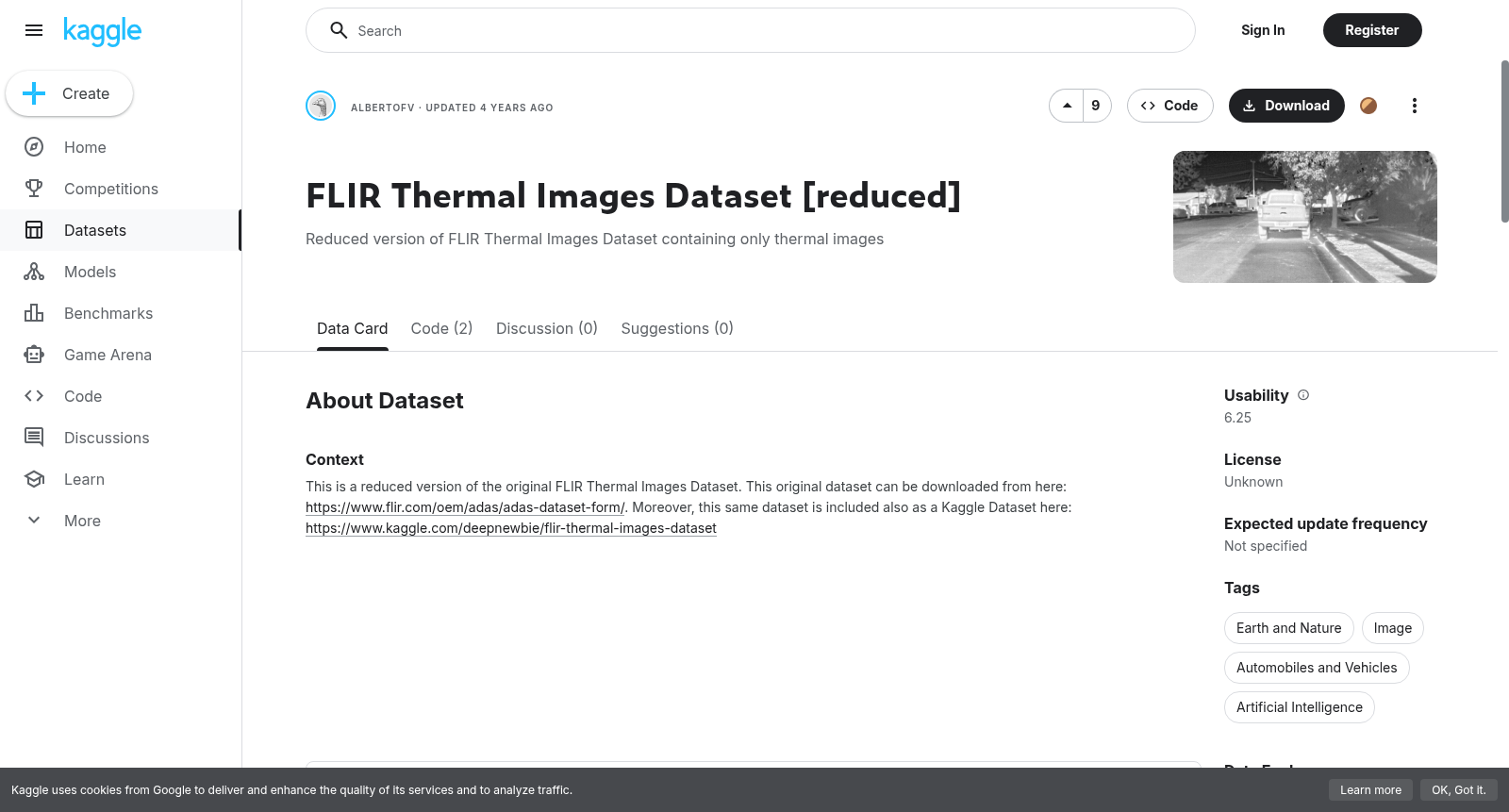Open Benchmarks via the bar chart icon
Screen dimensions: 1509x812
click(34, 313)
